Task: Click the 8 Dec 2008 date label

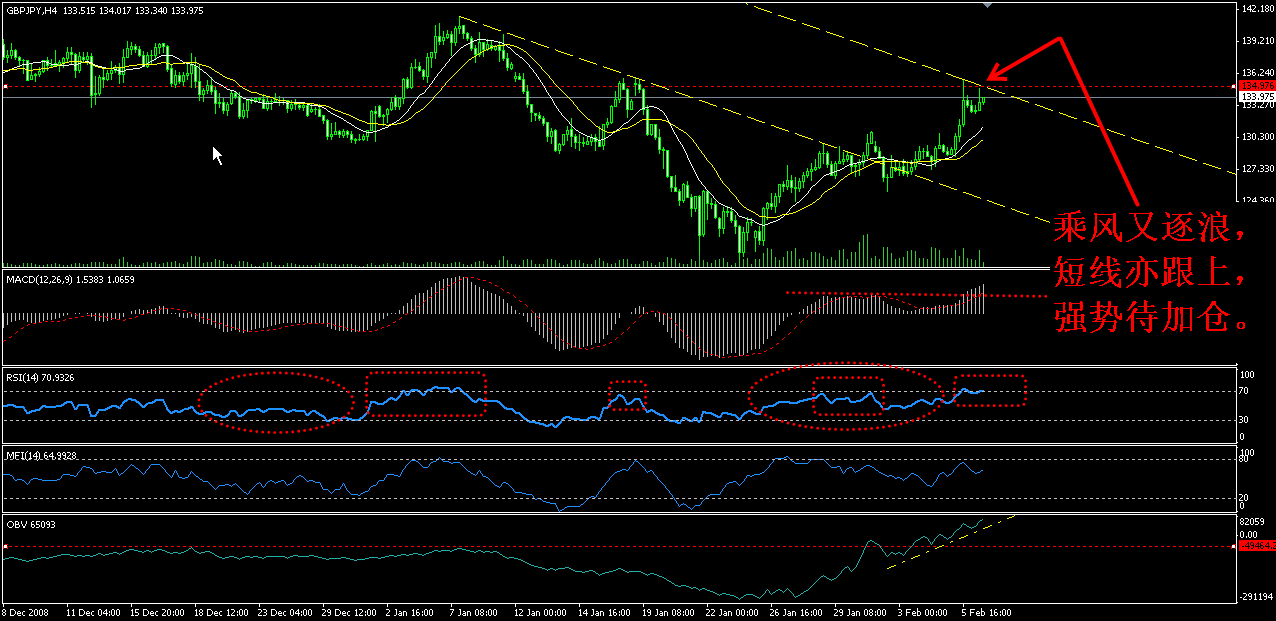Action: (24, 611)
